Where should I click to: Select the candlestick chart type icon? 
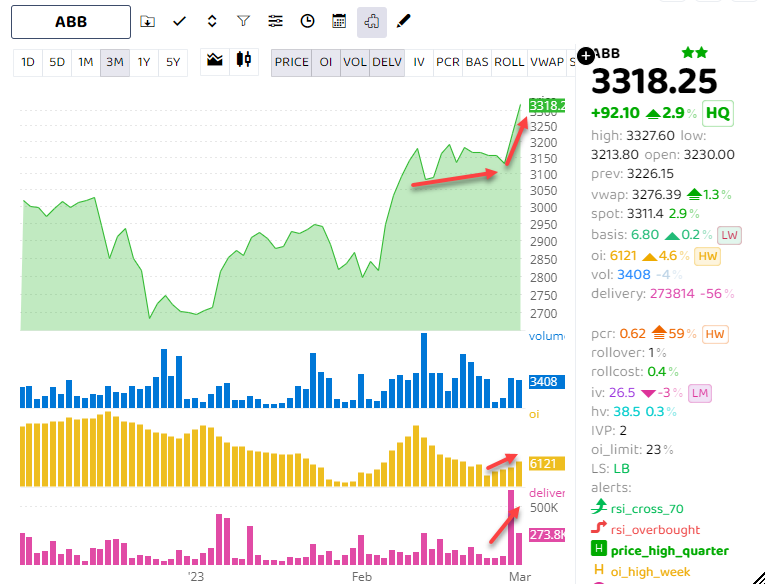pos(243,60)
